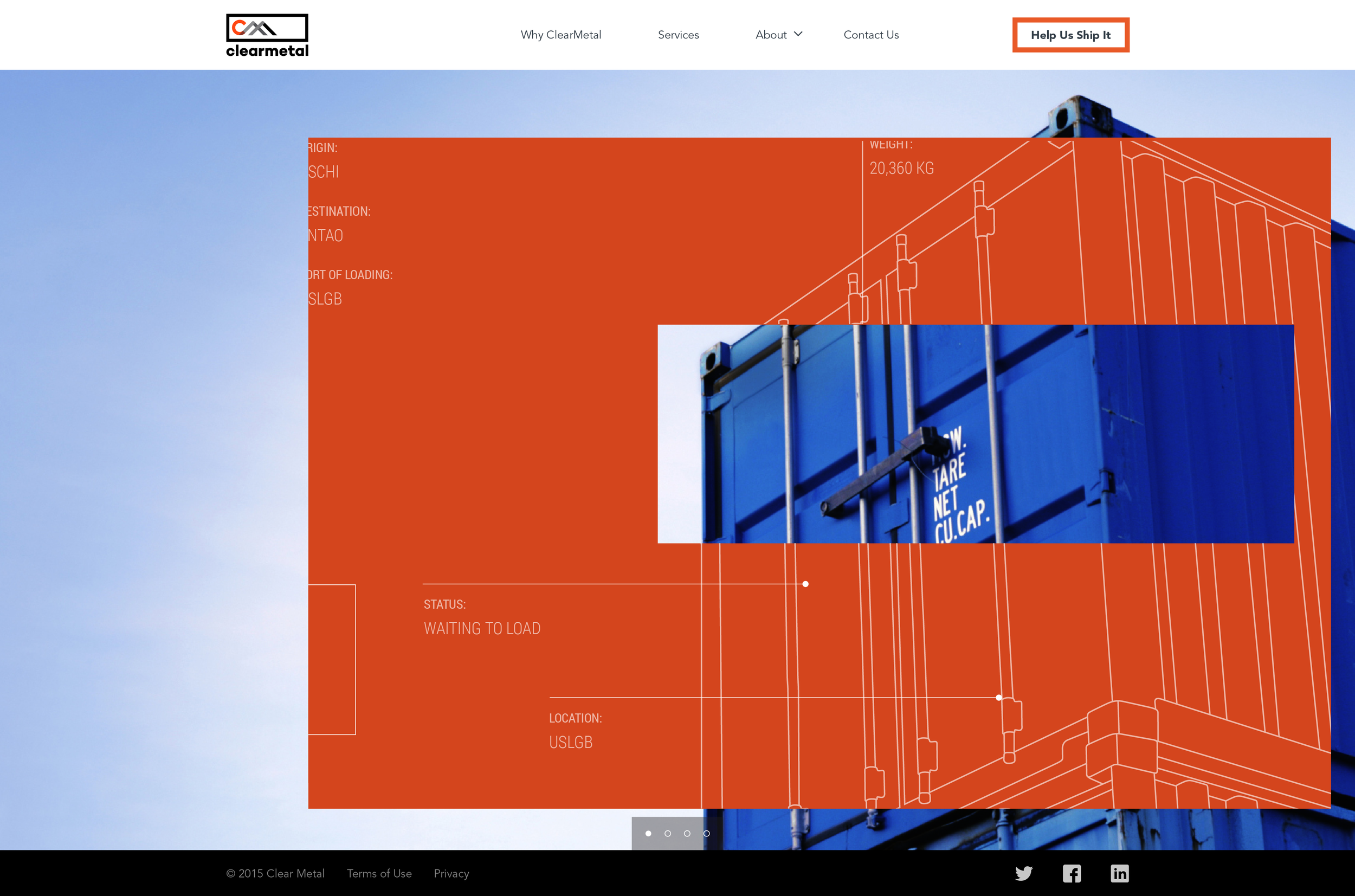The width and height of the screenshot is (1355, 896).
Task: Select the second slideshow dot
Action: [668, 833]
